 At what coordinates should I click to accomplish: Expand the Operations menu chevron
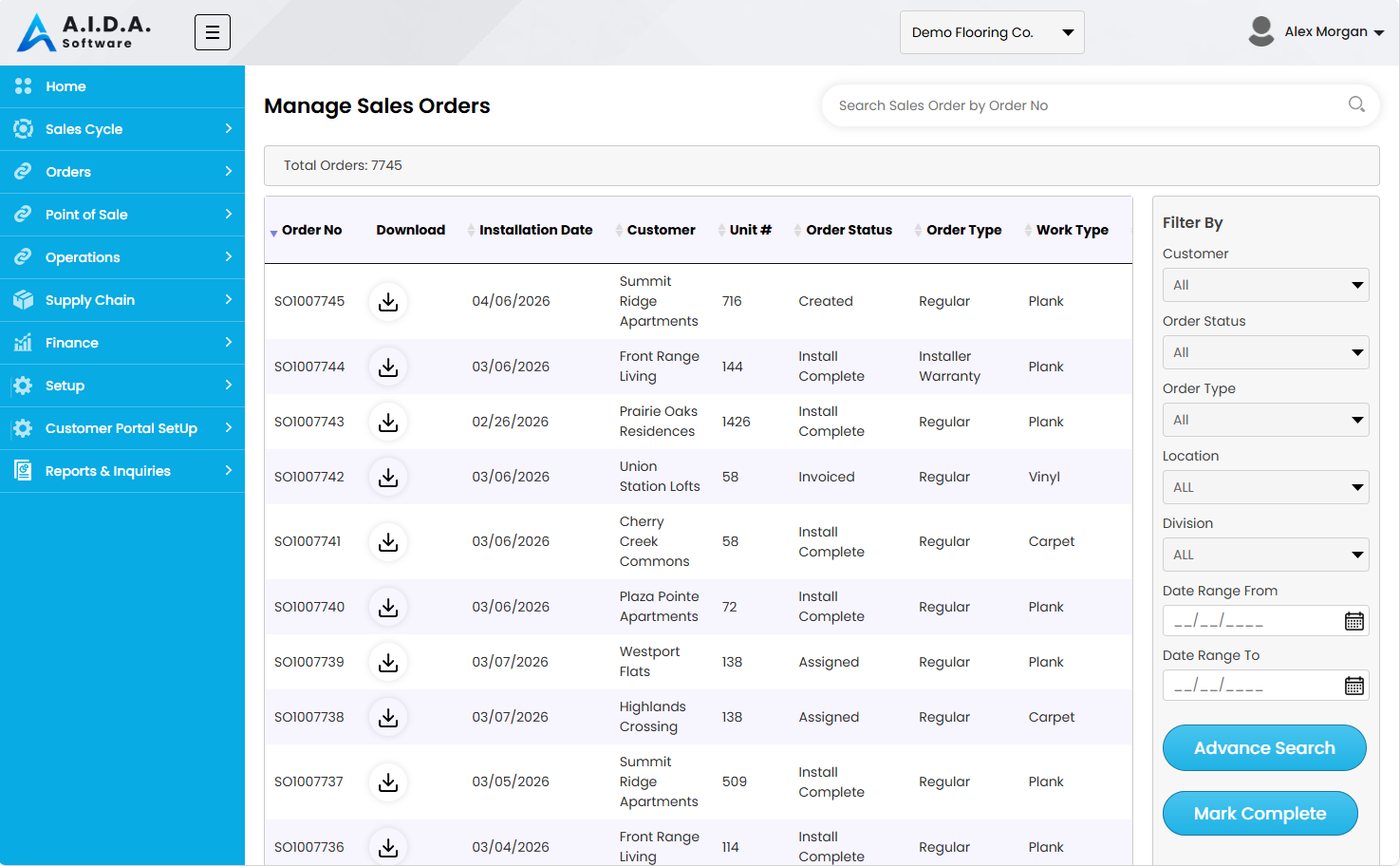pos(228,257)
